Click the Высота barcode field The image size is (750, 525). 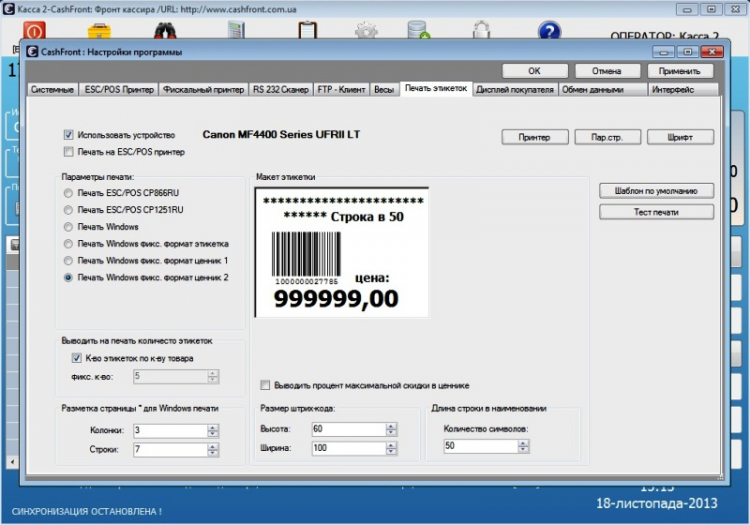point(349,429)
